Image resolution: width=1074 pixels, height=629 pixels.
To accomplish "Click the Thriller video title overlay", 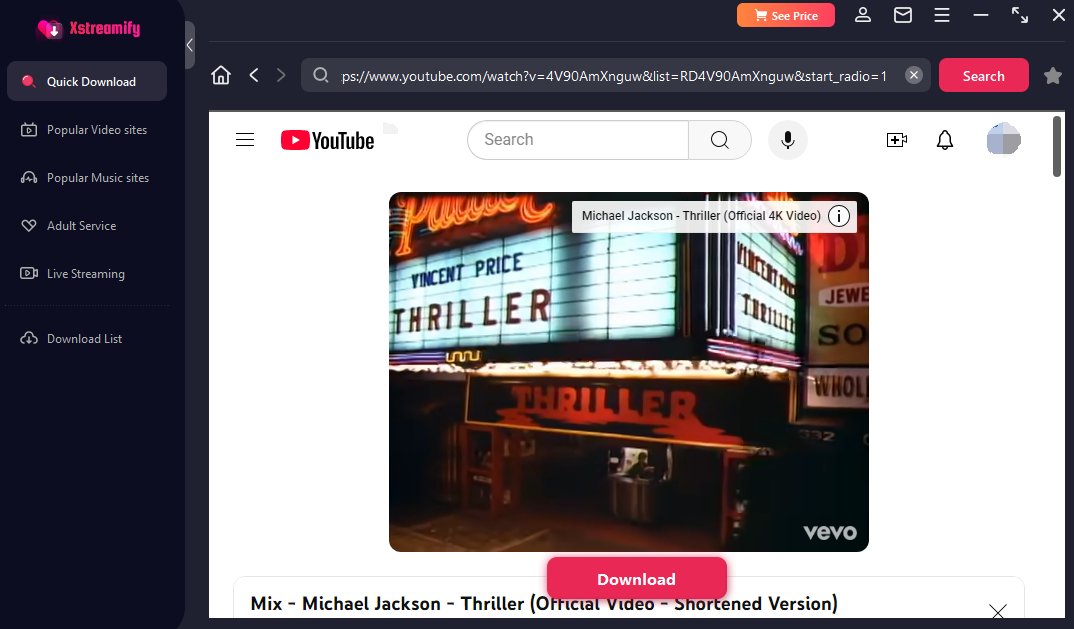I will pos(701,216).
